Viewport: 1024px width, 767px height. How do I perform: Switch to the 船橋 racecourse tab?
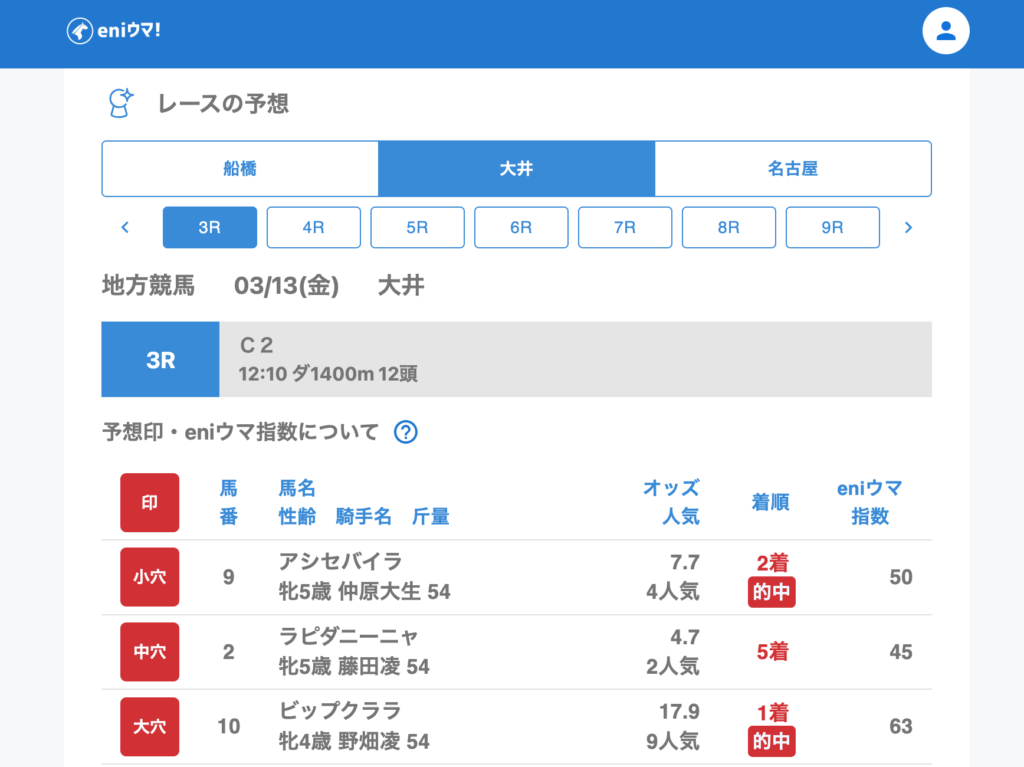click(x=240, y=168)
